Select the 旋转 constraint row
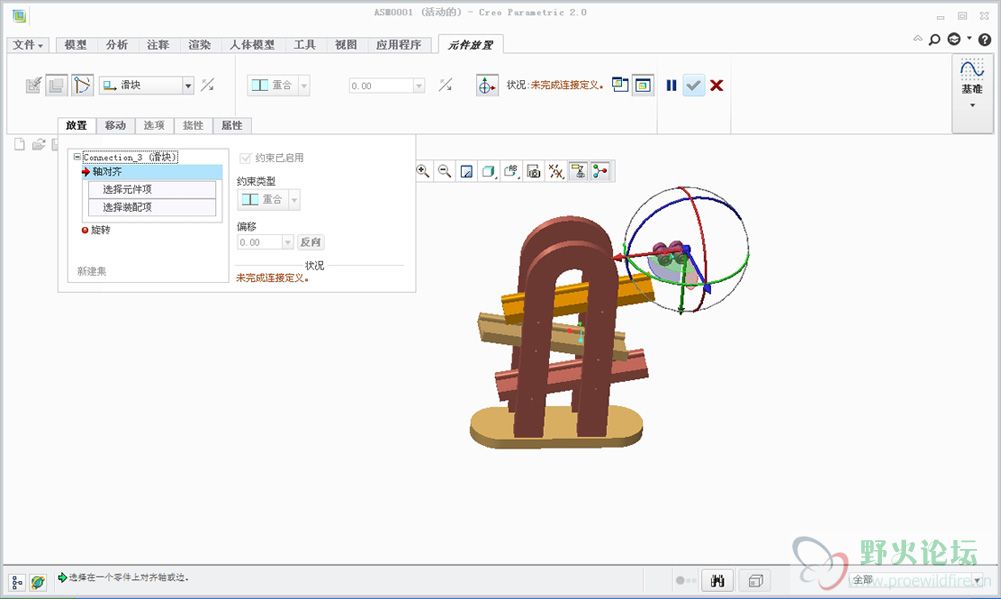 (96, 230)
